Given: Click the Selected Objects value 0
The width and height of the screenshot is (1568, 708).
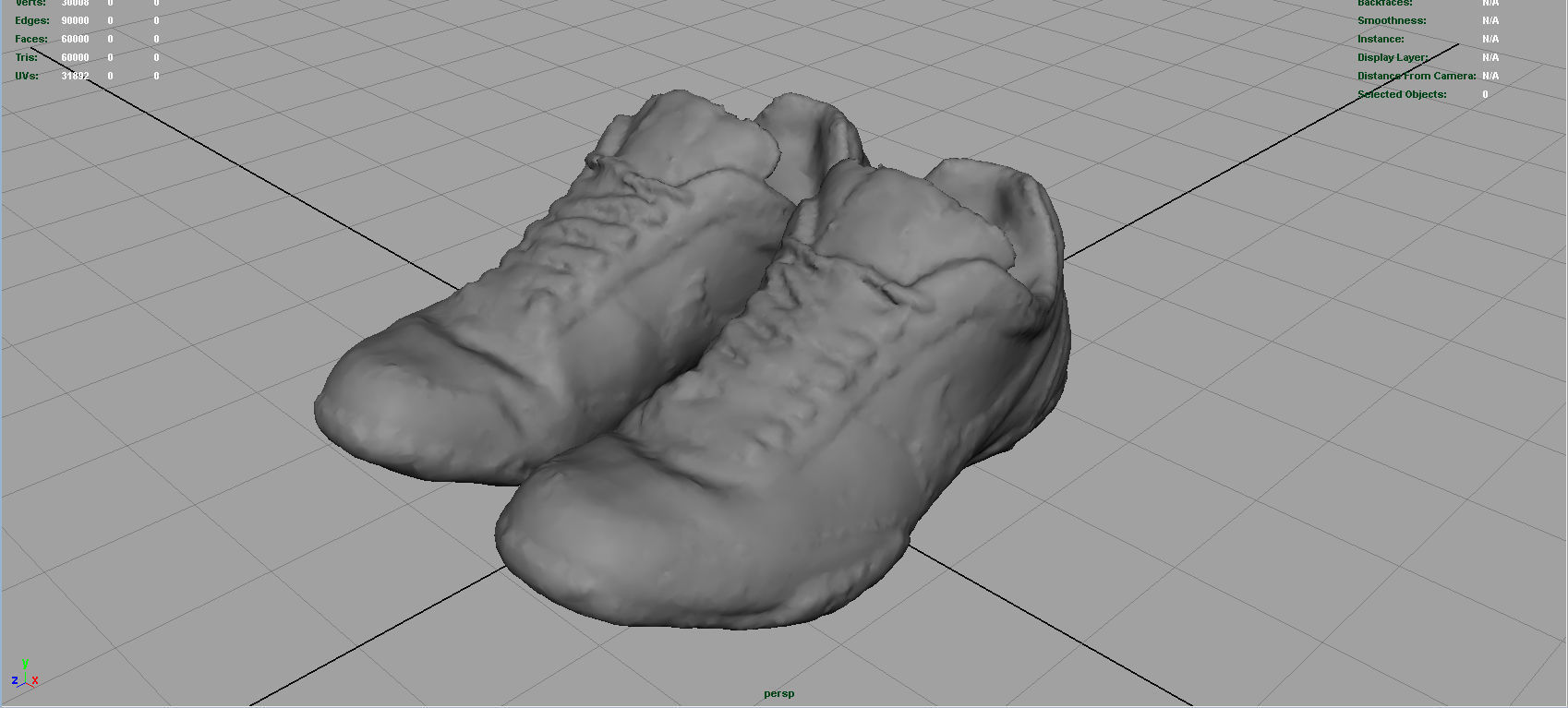Looking at the screenshot, I should tap(1485, 94).
